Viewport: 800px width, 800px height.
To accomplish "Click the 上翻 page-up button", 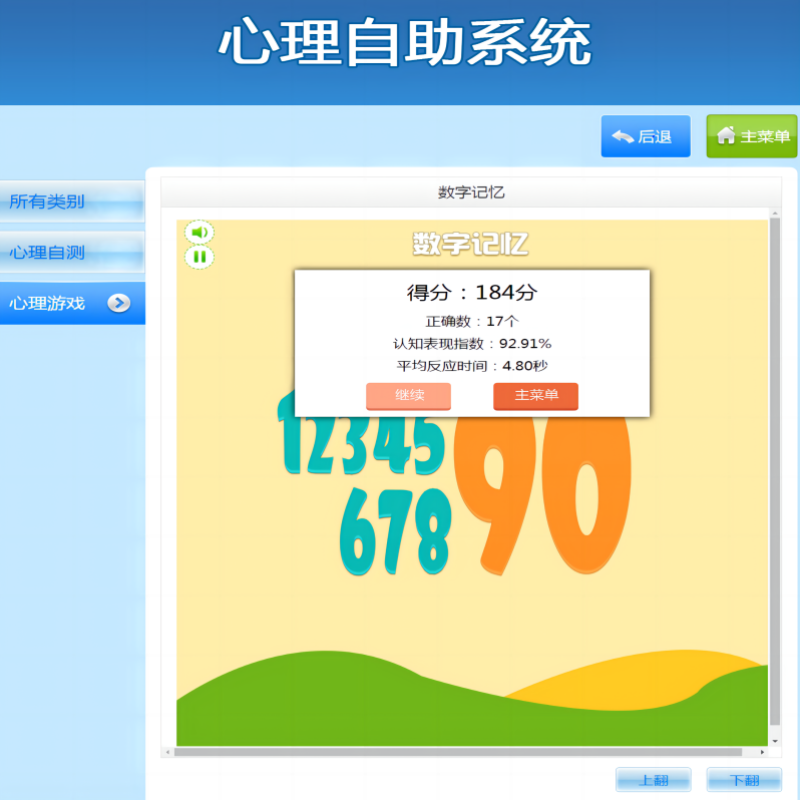I will pyautogui.click(x=654, y=780).
